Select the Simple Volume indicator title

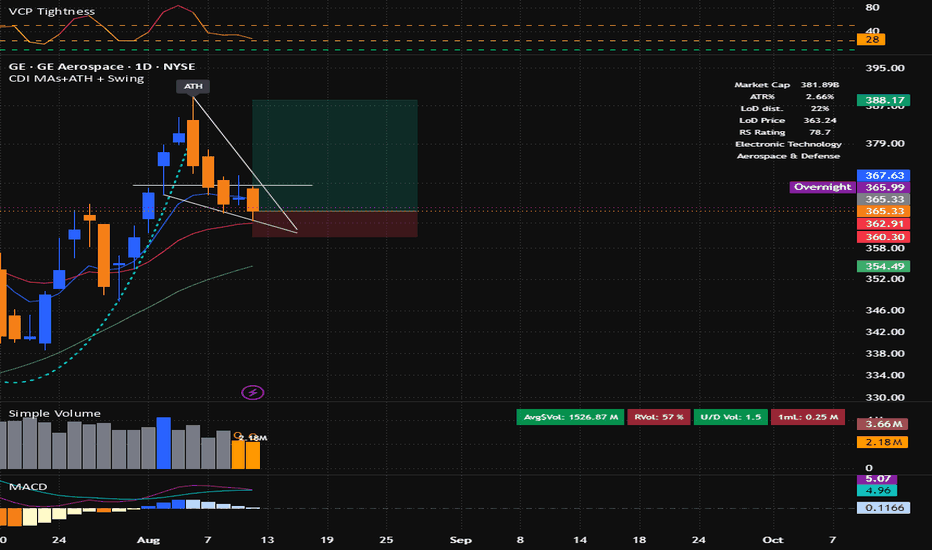[x=55, y=413]
